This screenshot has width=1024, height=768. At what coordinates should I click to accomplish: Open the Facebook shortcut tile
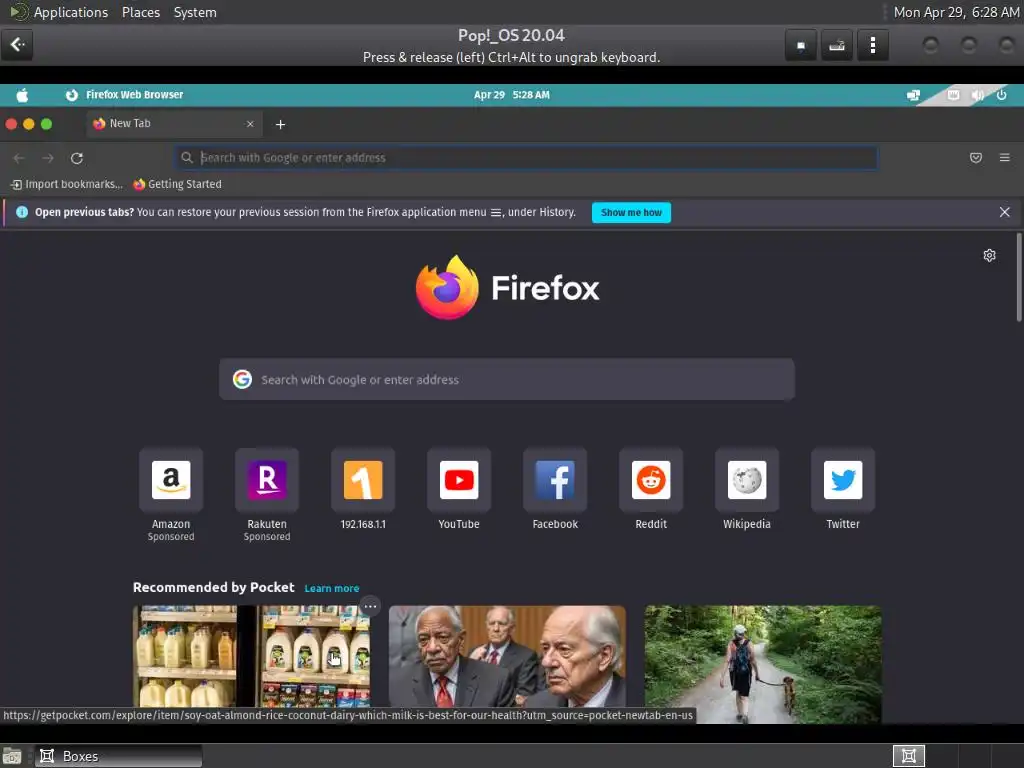(x=555, y=480)
